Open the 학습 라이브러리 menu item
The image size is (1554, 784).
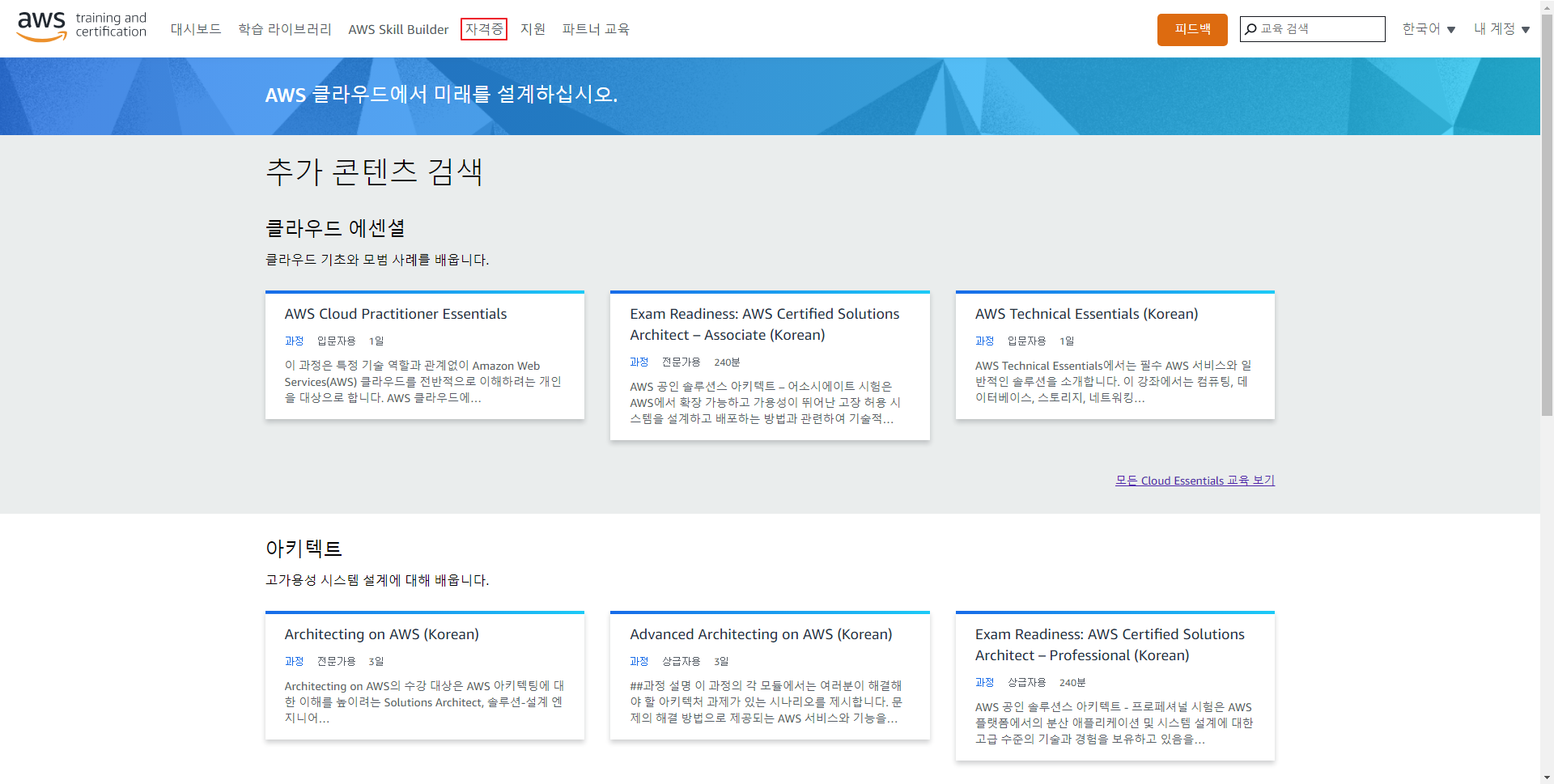285,29
